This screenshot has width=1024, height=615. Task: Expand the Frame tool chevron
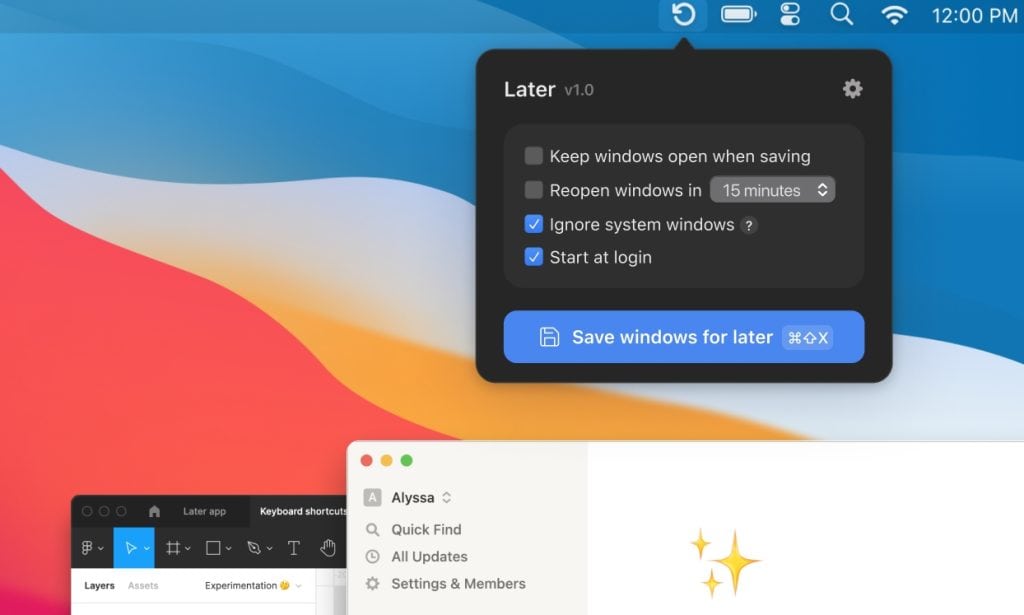pyautogui.click(x=188, y=548)
